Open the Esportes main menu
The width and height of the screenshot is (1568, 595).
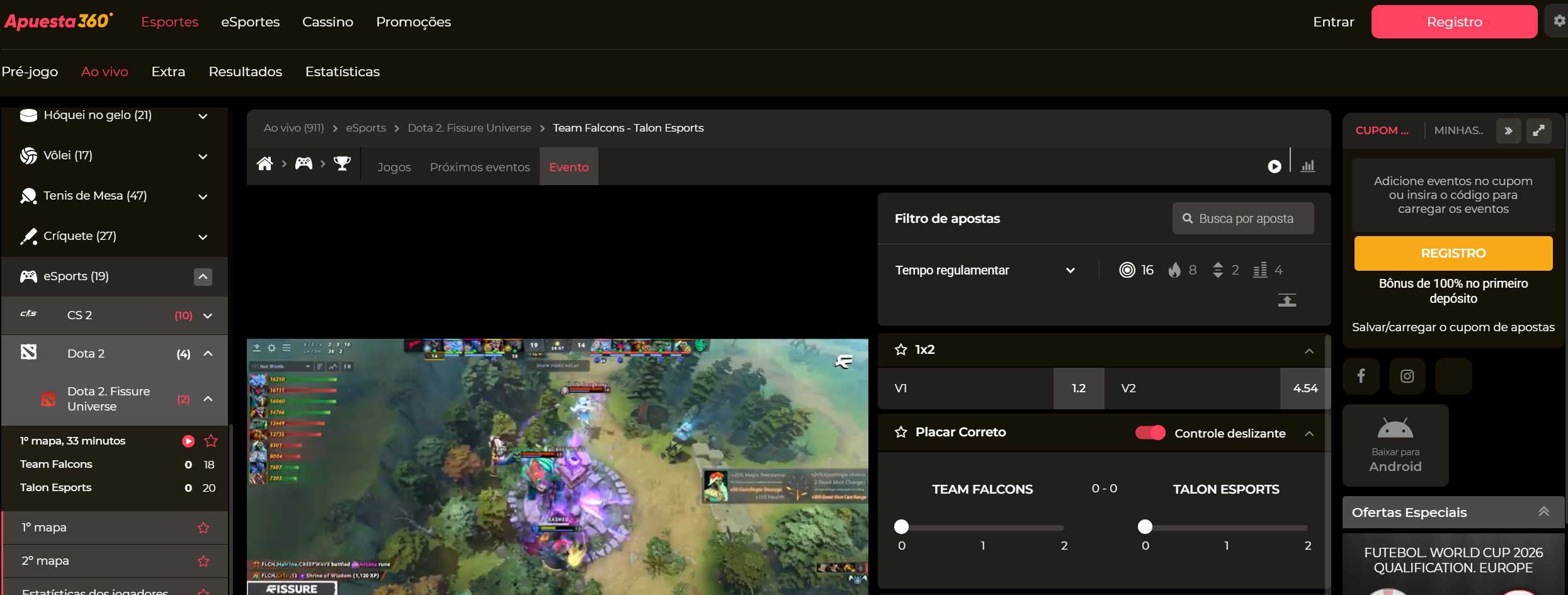tap(169, 21)
